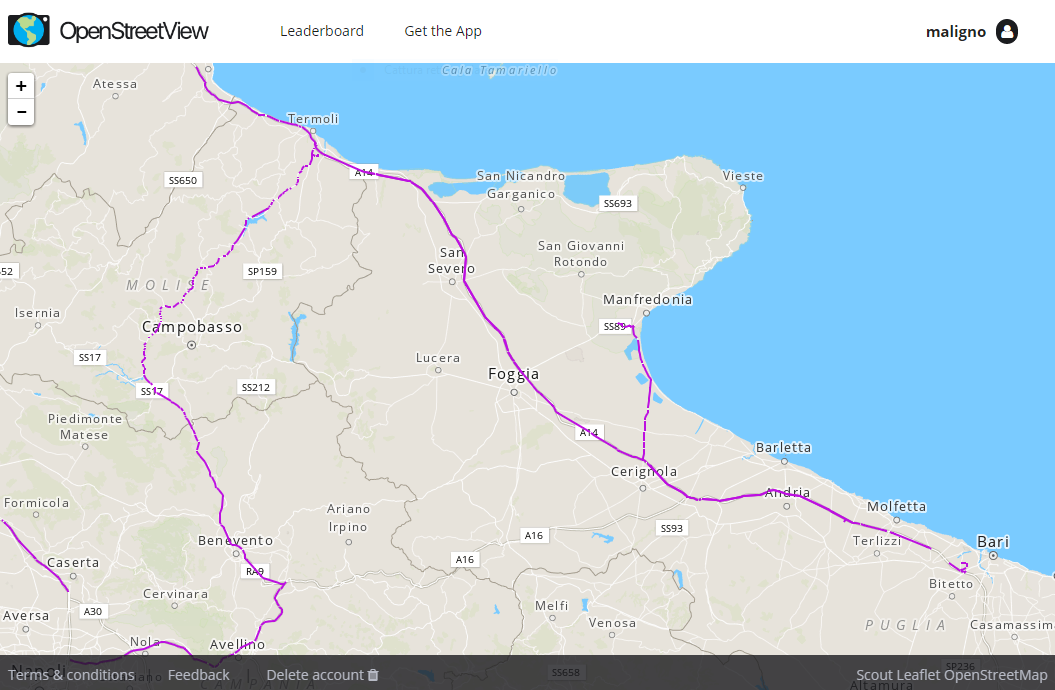
Task: Open the maligno username menu
Action: click(x=955, y=32)
